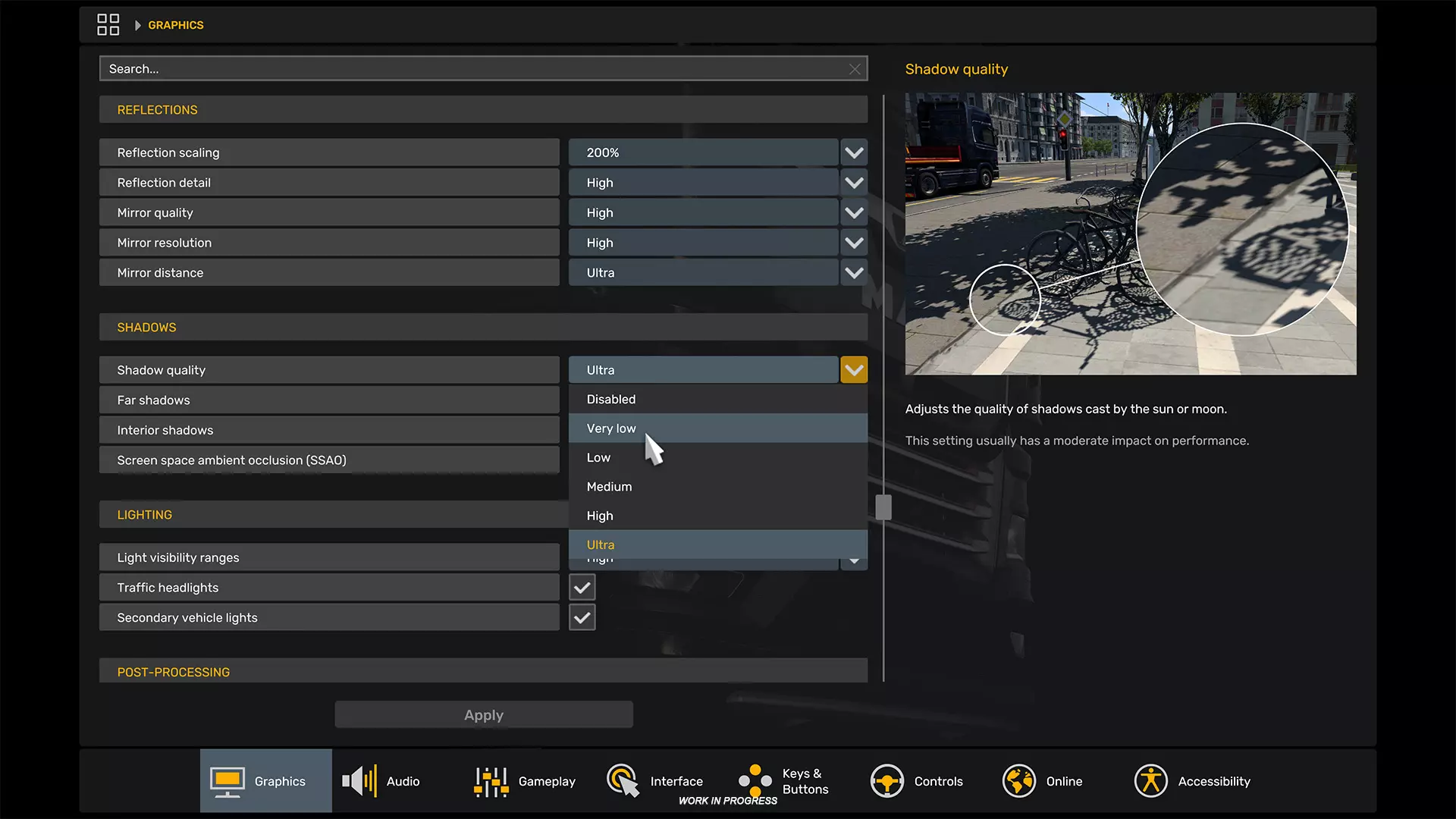1456x819 pixels.
Task: Open Interface settings cursor icon
Action: (623, 781)
